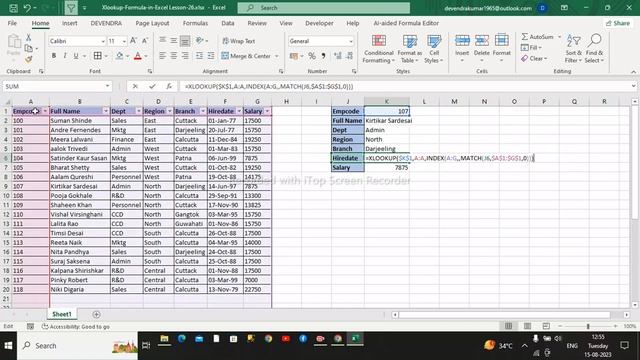Click the Font Color red A

point(138,56)
